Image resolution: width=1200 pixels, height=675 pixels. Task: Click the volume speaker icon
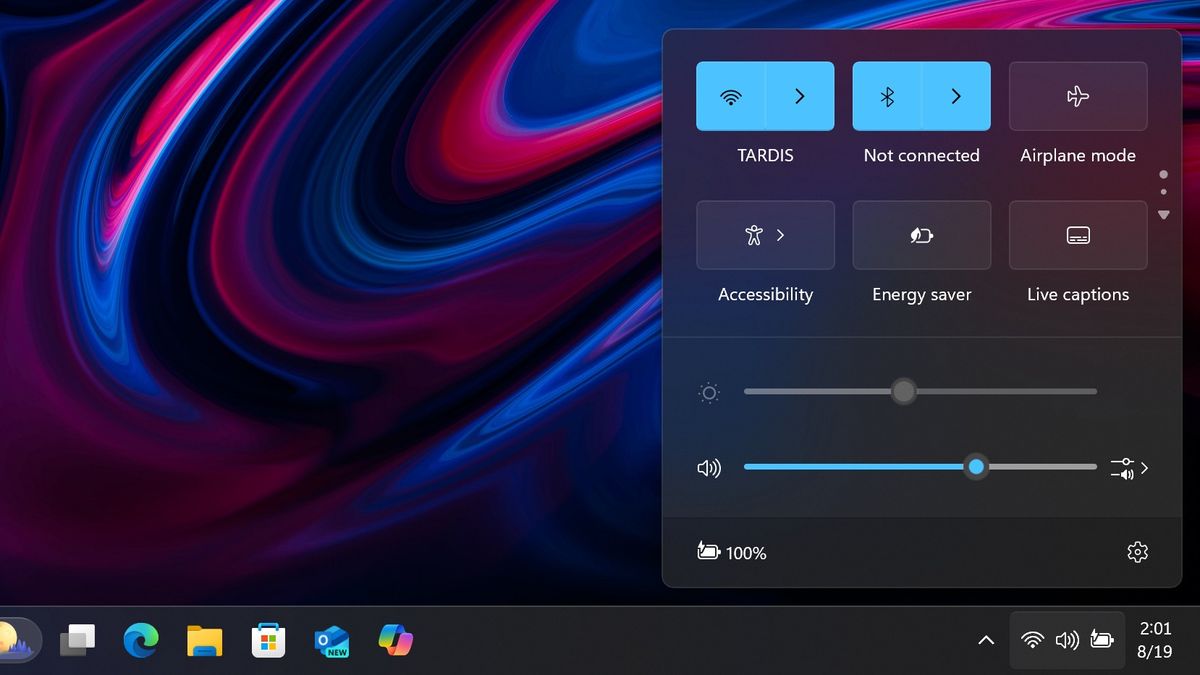pyautogui.click(x=709, y=467)
